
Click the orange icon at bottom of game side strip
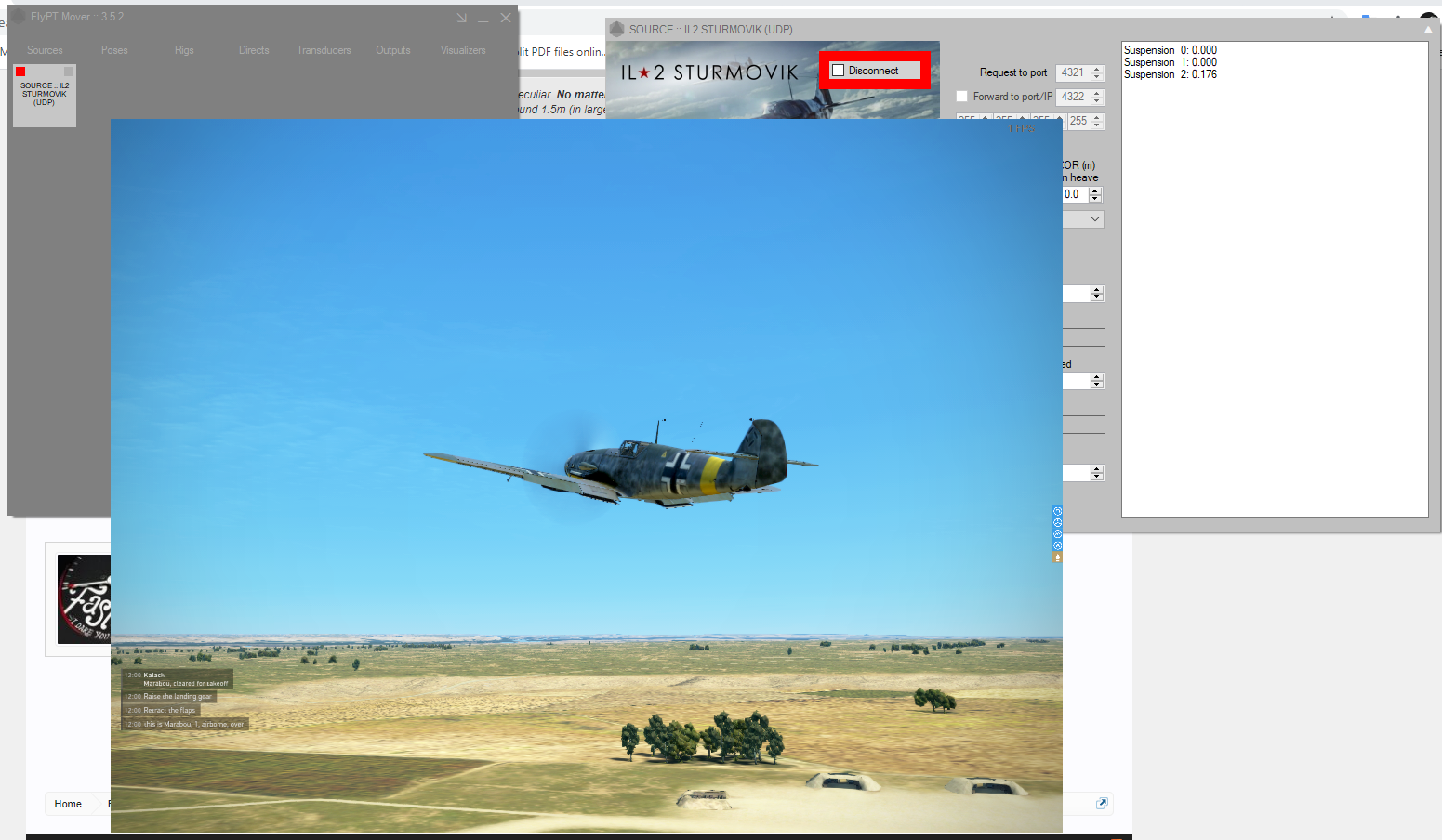tap(1057, 558)
